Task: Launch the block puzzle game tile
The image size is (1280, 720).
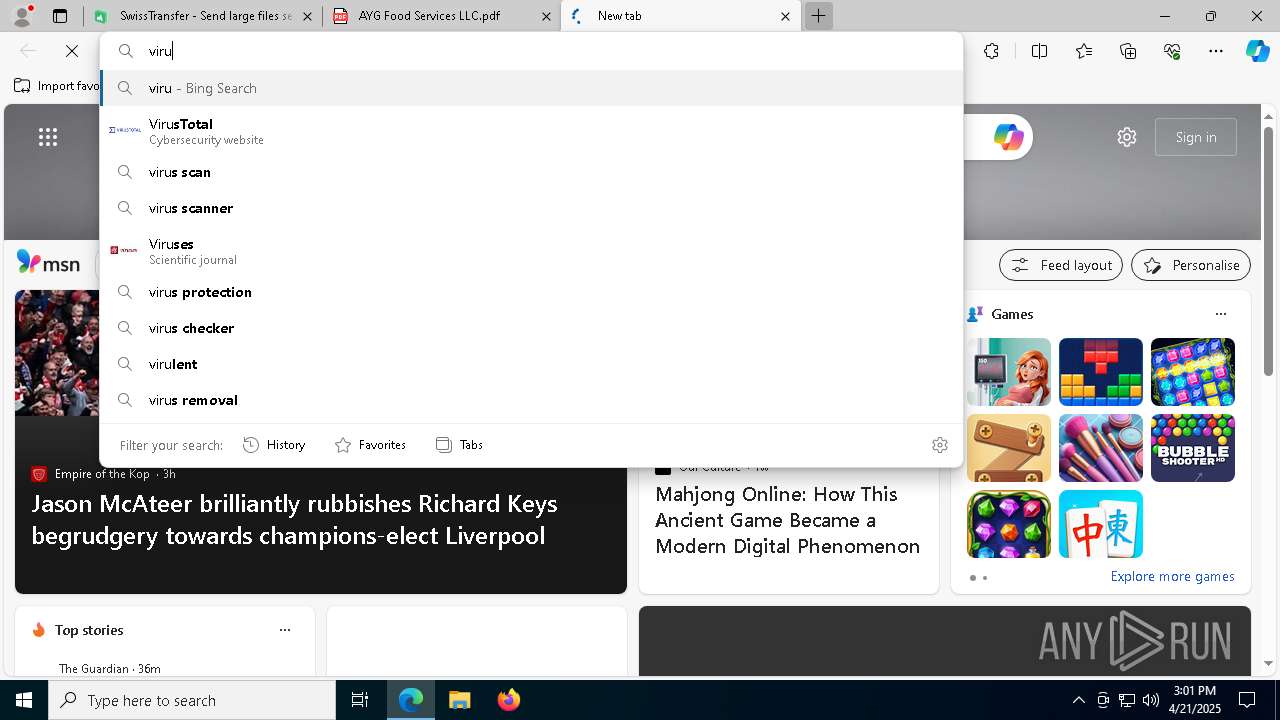Action: 1101,372
